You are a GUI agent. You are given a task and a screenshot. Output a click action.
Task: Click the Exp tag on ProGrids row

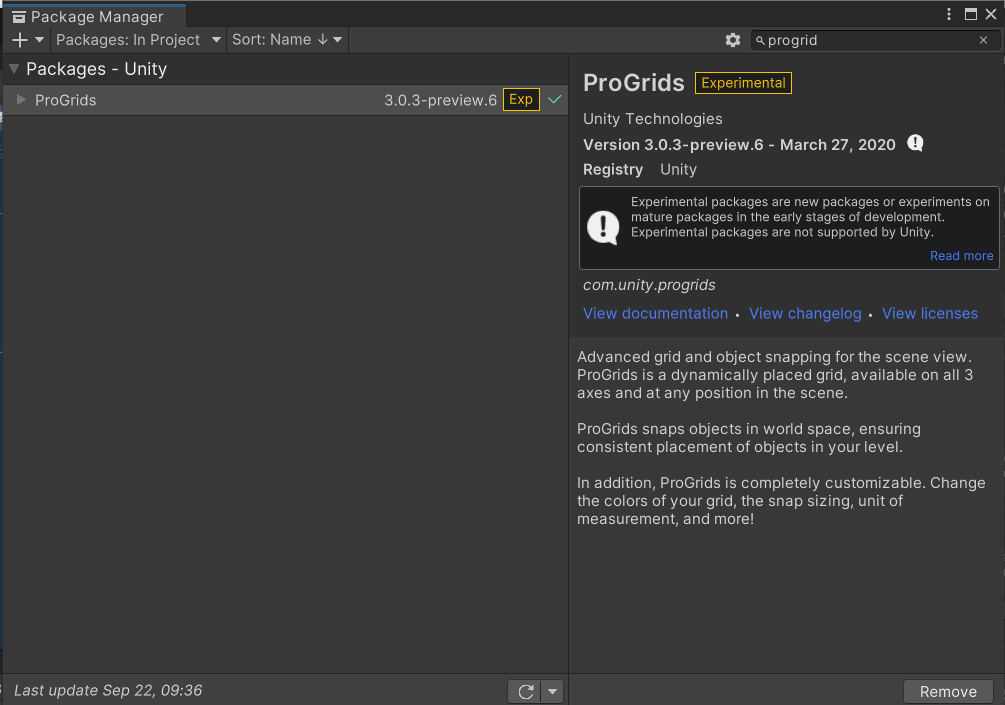(x=521, y=99)
